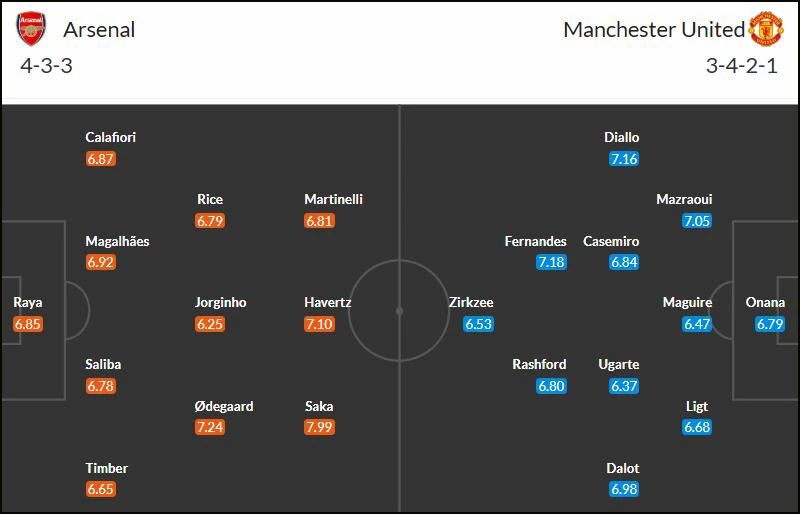Select Ødegaard's 7.24 rating badge

pos(210,427)
